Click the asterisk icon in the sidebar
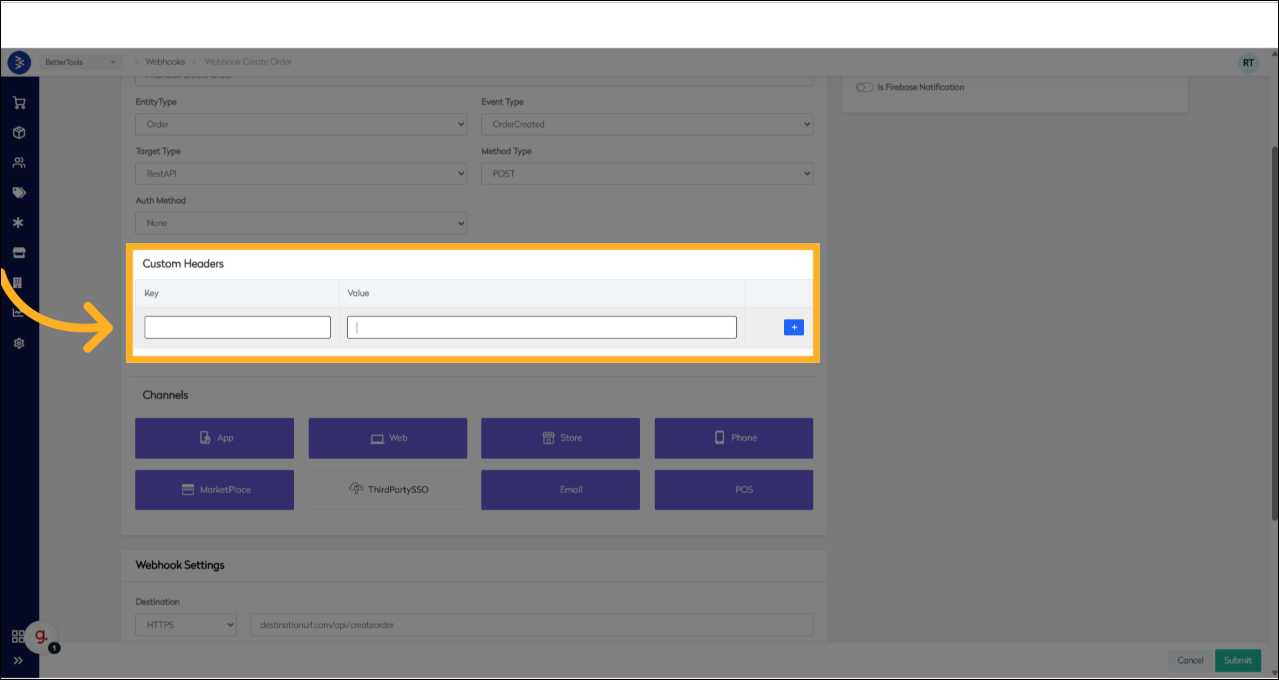 18,222
